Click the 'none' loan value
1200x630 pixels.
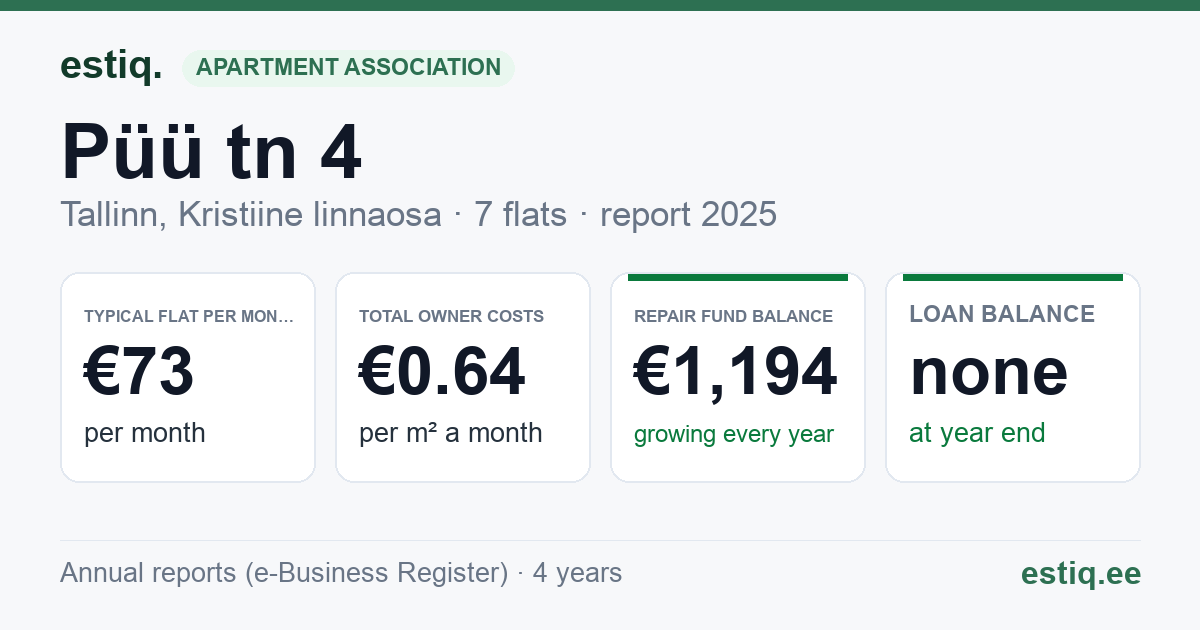(989, 372)
